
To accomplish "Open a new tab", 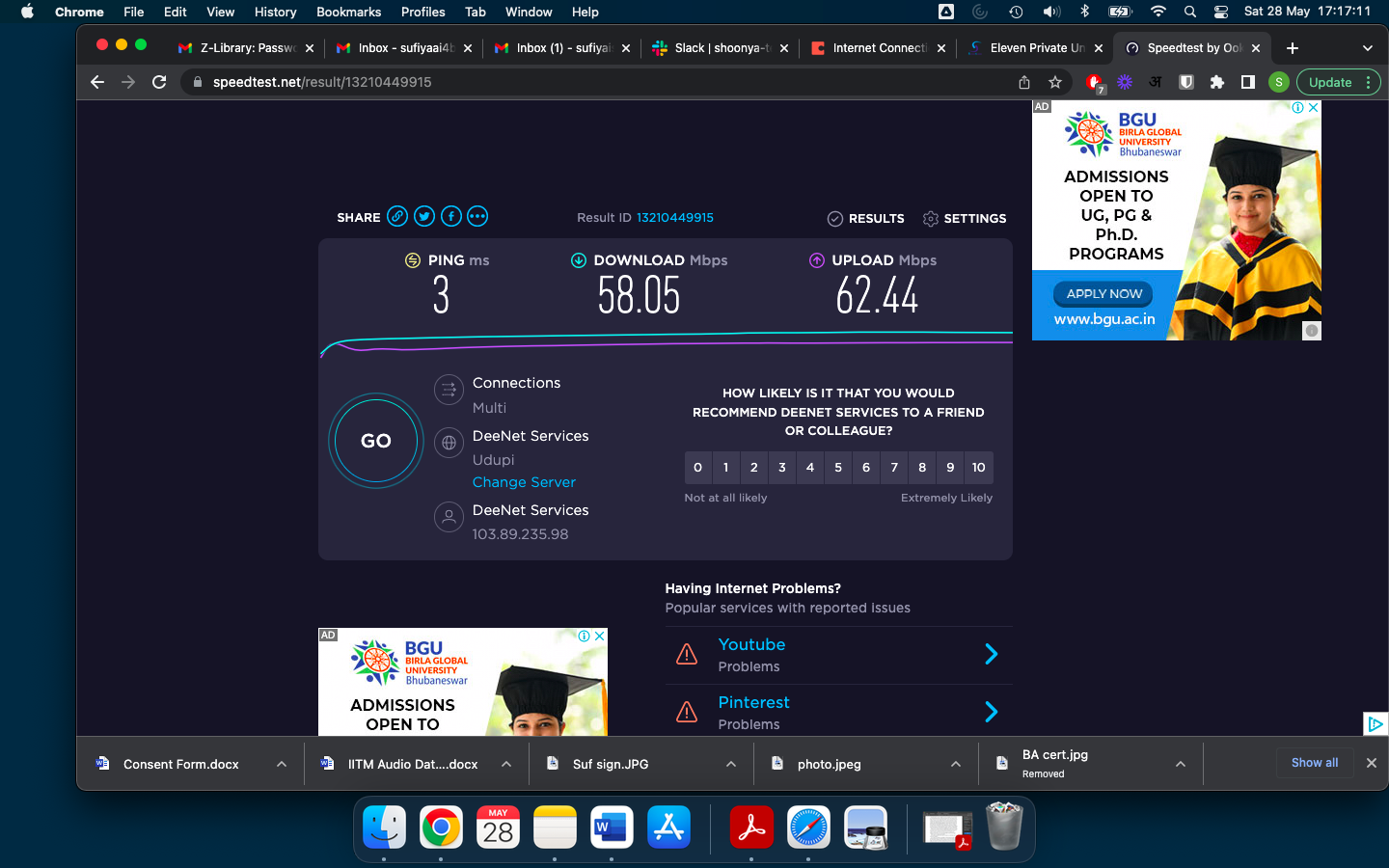I will point(1293,48).
